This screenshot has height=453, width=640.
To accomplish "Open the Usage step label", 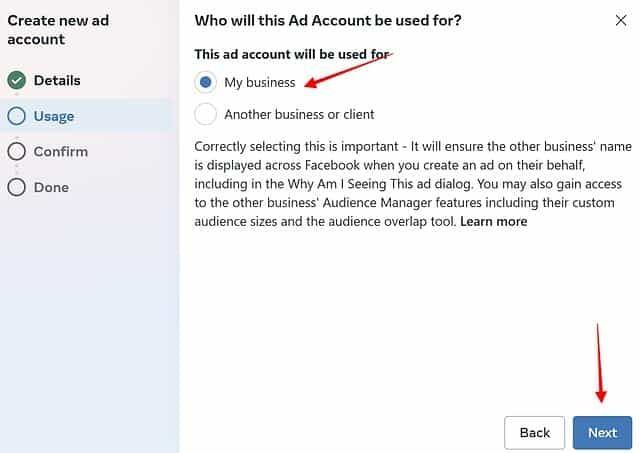I will click(x=54, y=116).
